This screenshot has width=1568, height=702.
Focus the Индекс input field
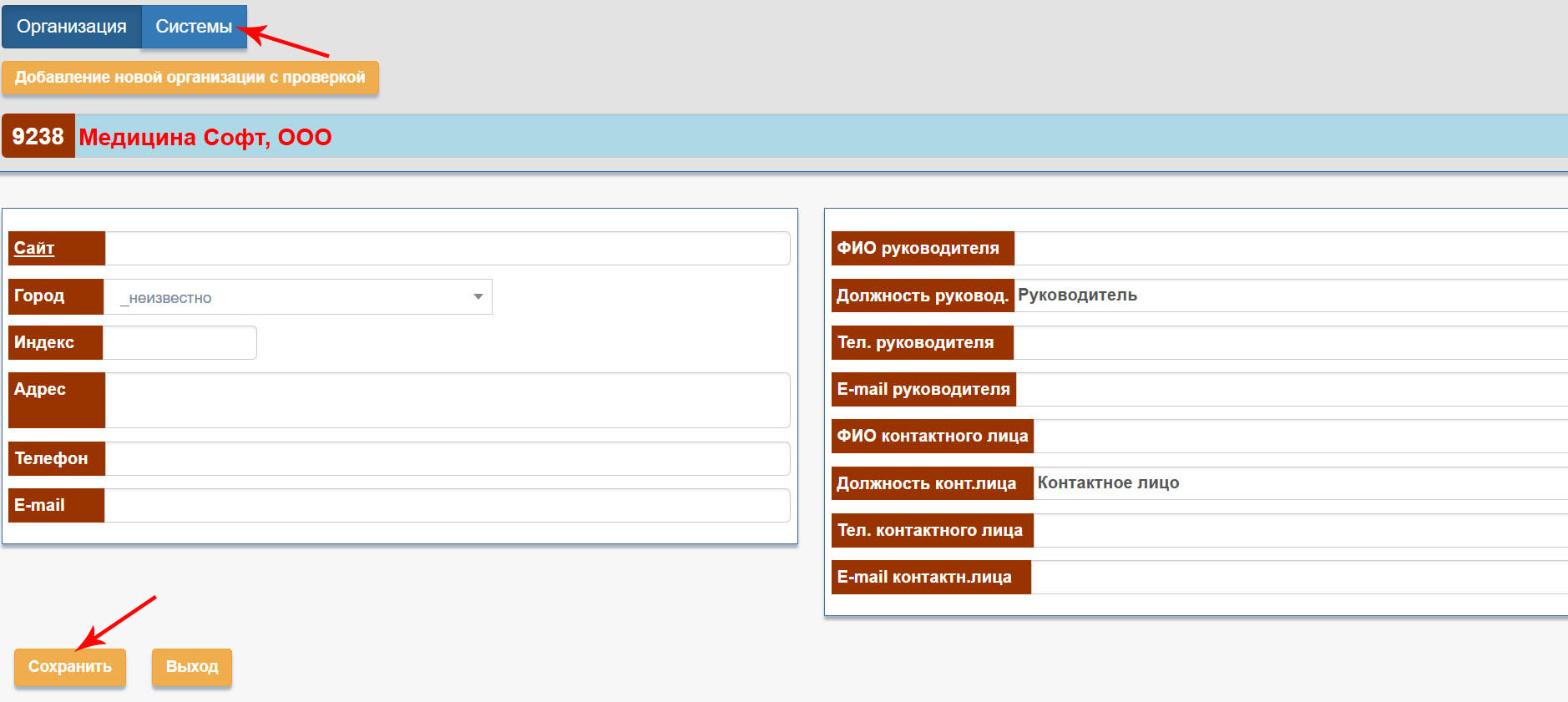click(x=180, y=343)
